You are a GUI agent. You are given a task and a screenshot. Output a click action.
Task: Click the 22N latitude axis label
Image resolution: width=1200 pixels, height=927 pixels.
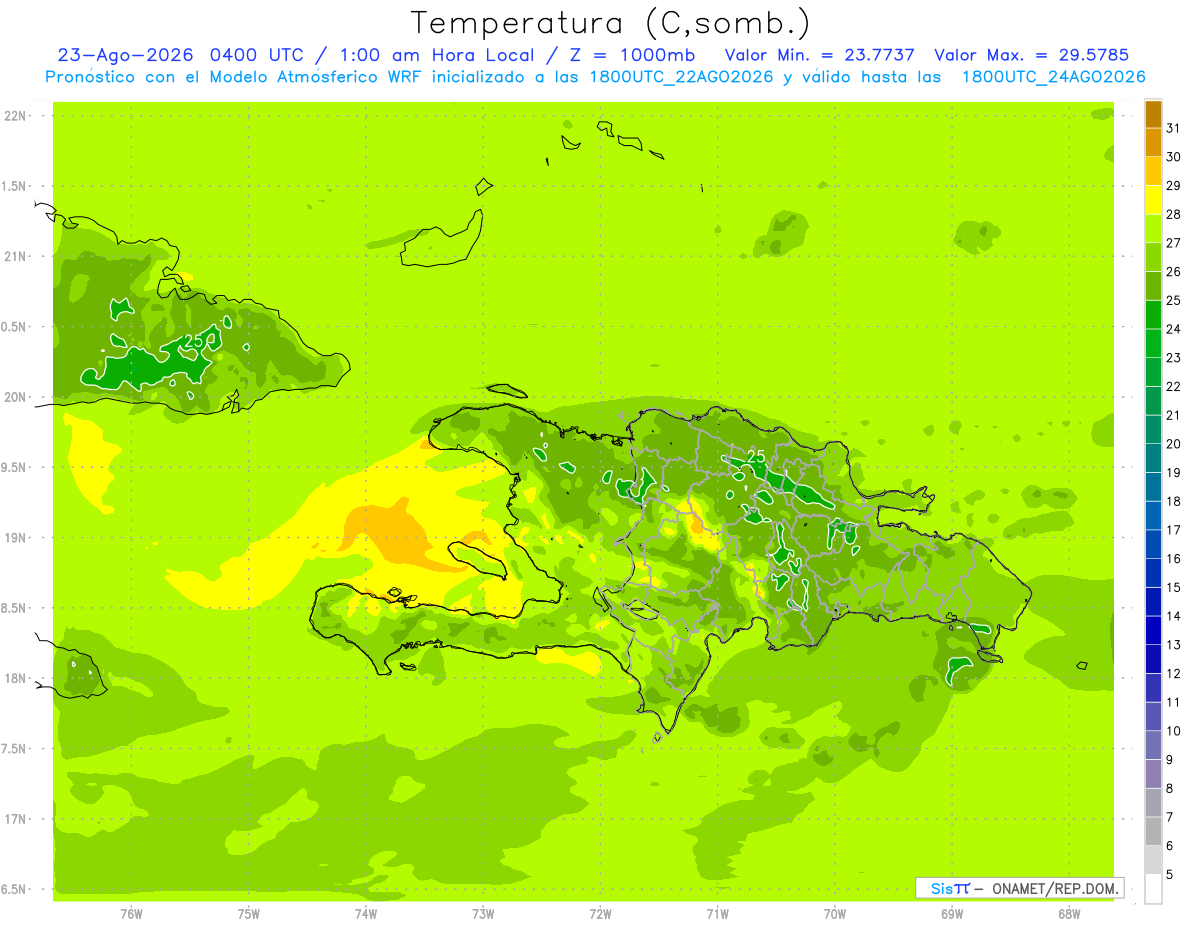[x=14, y=115]
